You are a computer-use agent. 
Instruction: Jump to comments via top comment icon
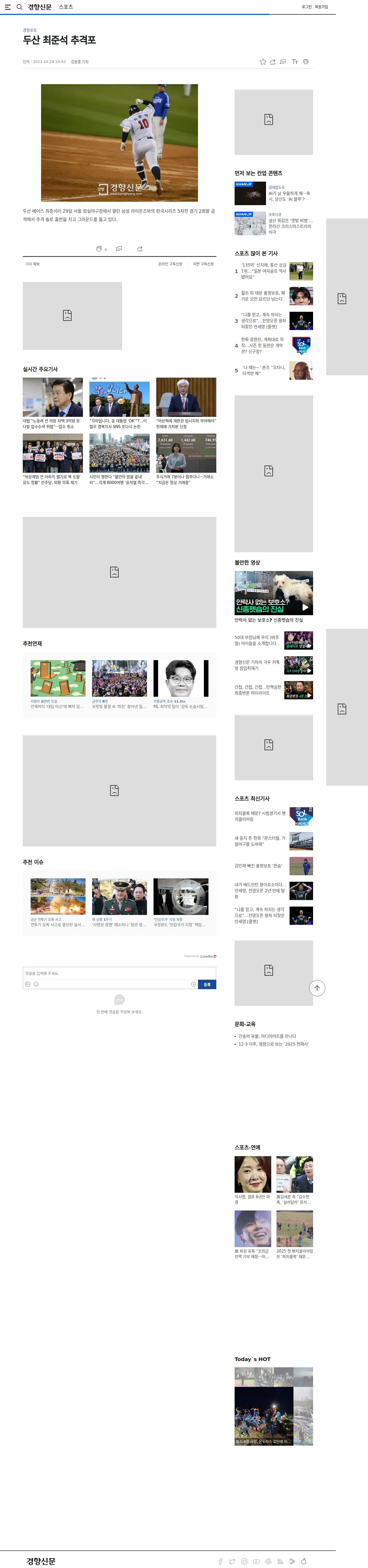283,61
